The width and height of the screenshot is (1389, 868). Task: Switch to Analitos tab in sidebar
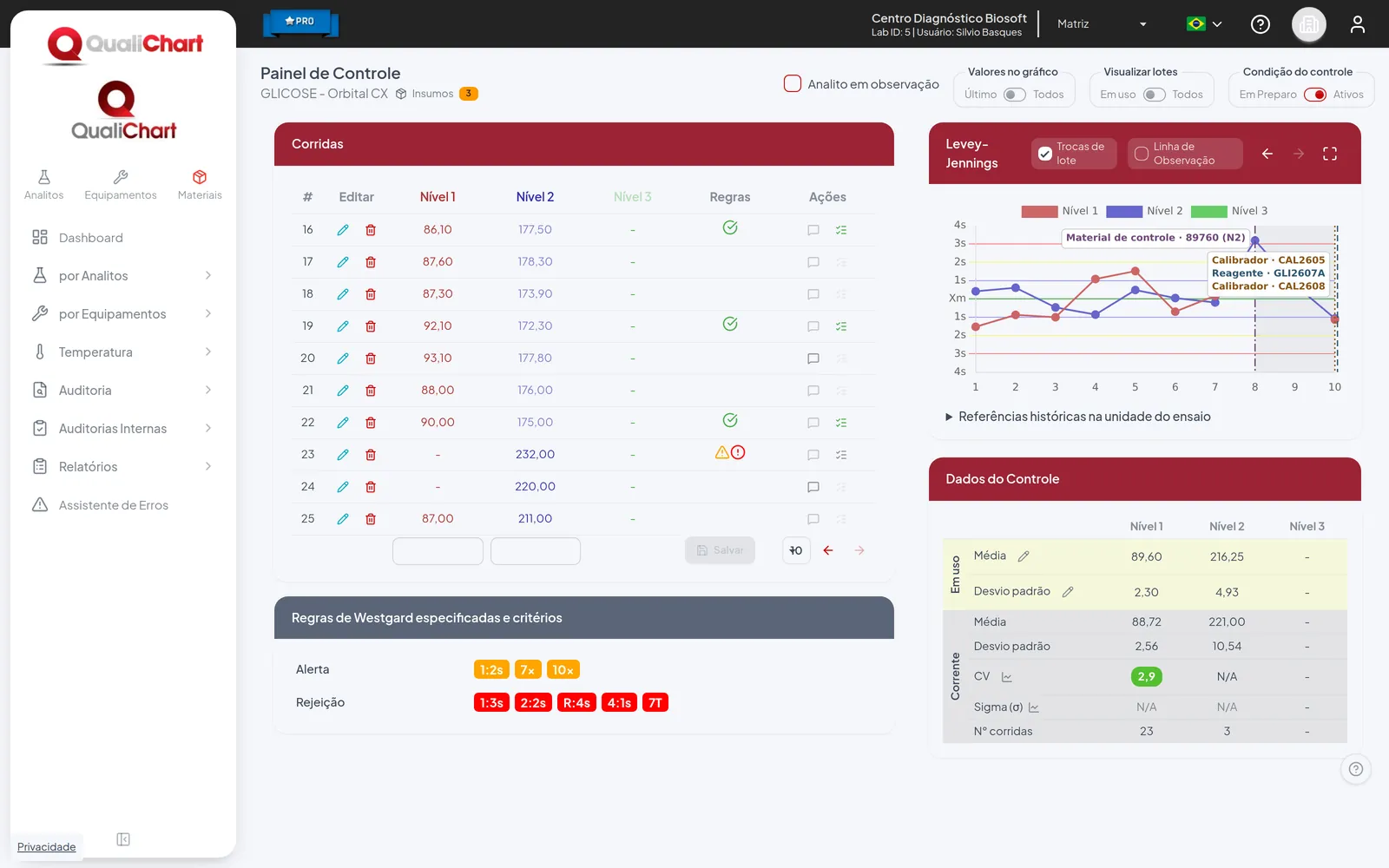[x=44, y=185]
